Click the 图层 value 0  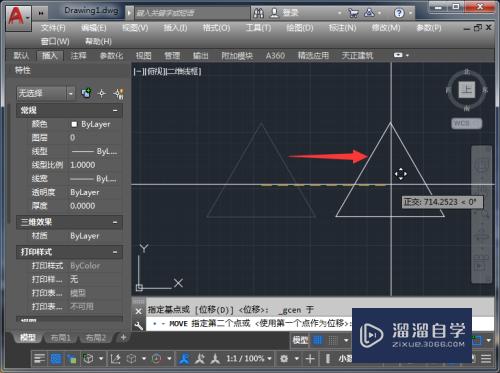(72, 138)
